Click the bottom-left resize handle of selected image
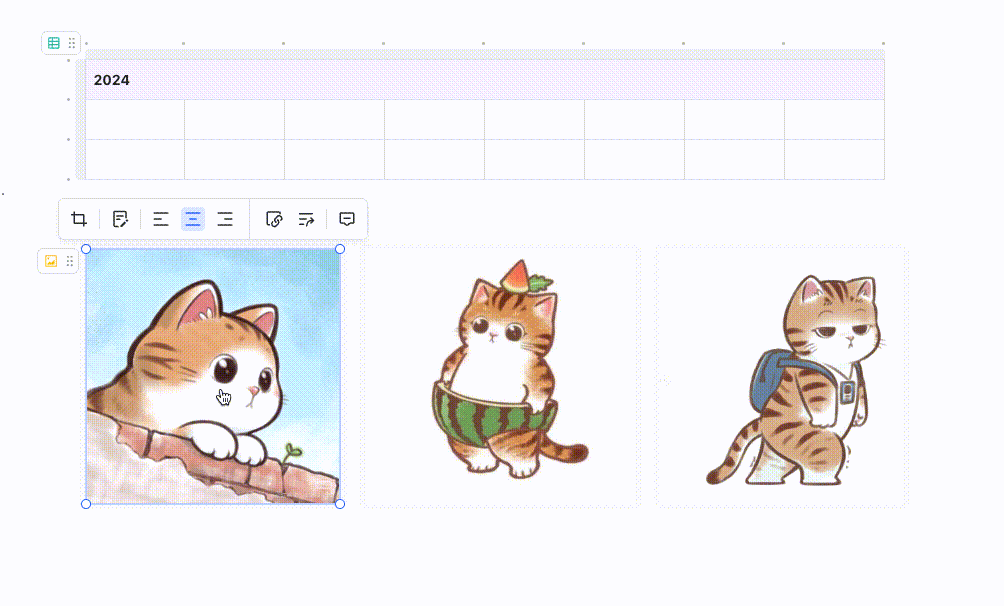The width and height of the screenshot is (1004, 606). (86, 504)
